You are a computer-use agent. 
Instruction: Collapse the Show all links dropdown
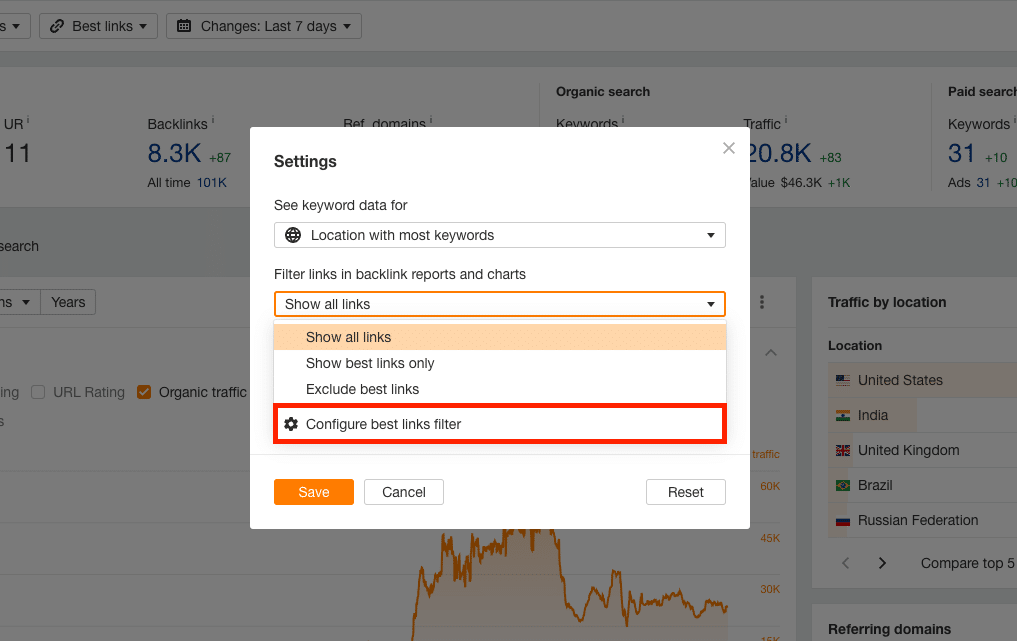(x=499, y=304)
